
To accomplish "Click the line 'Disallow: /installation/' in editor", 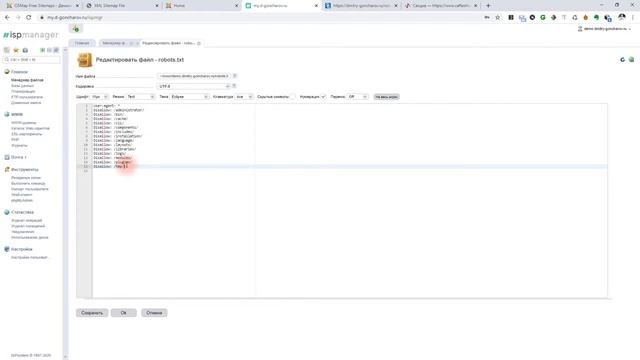I will pos(118,136).
